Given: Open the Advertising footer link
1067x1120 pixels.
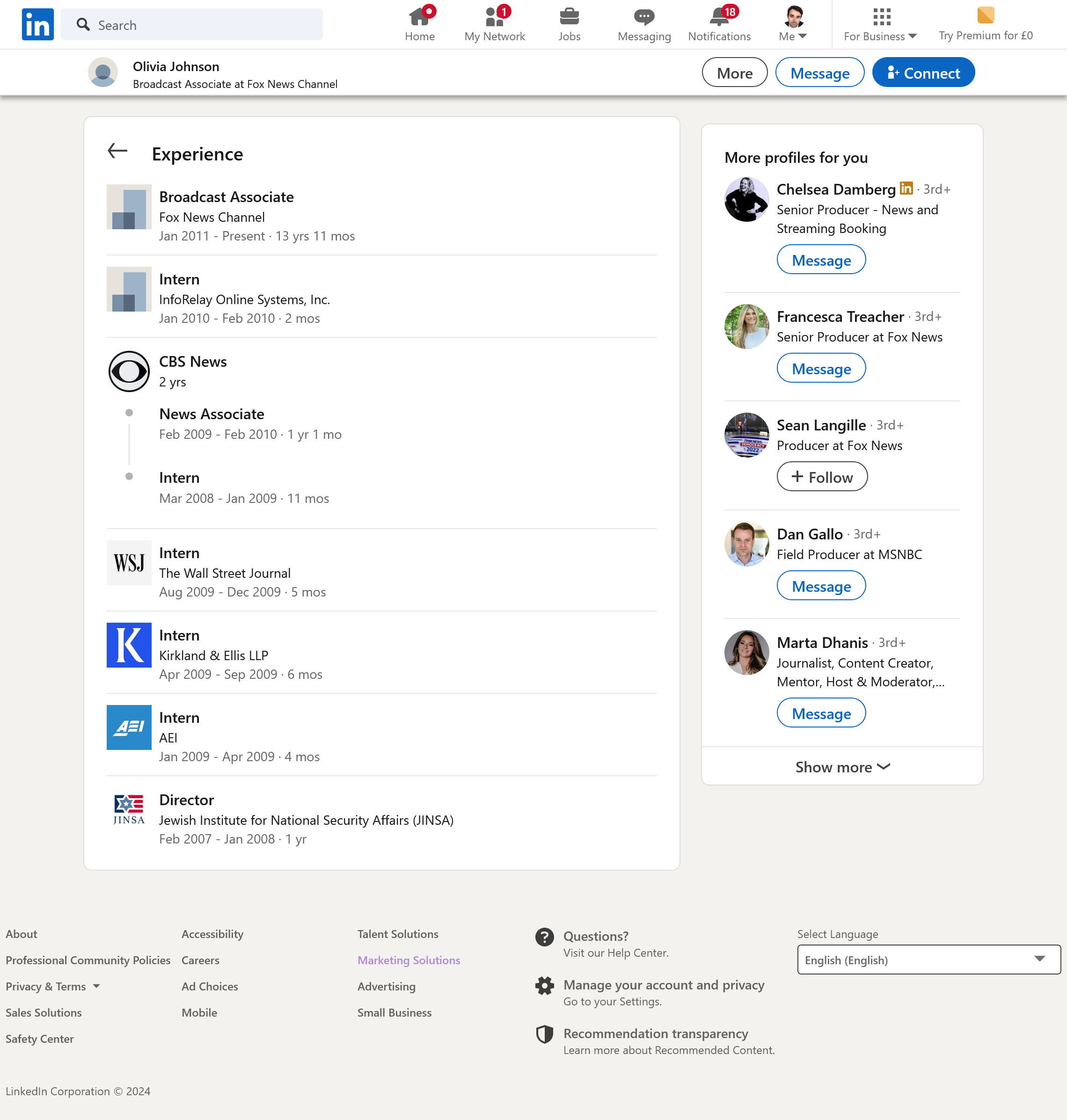Looking at the screenshot, I should (386, 986).
